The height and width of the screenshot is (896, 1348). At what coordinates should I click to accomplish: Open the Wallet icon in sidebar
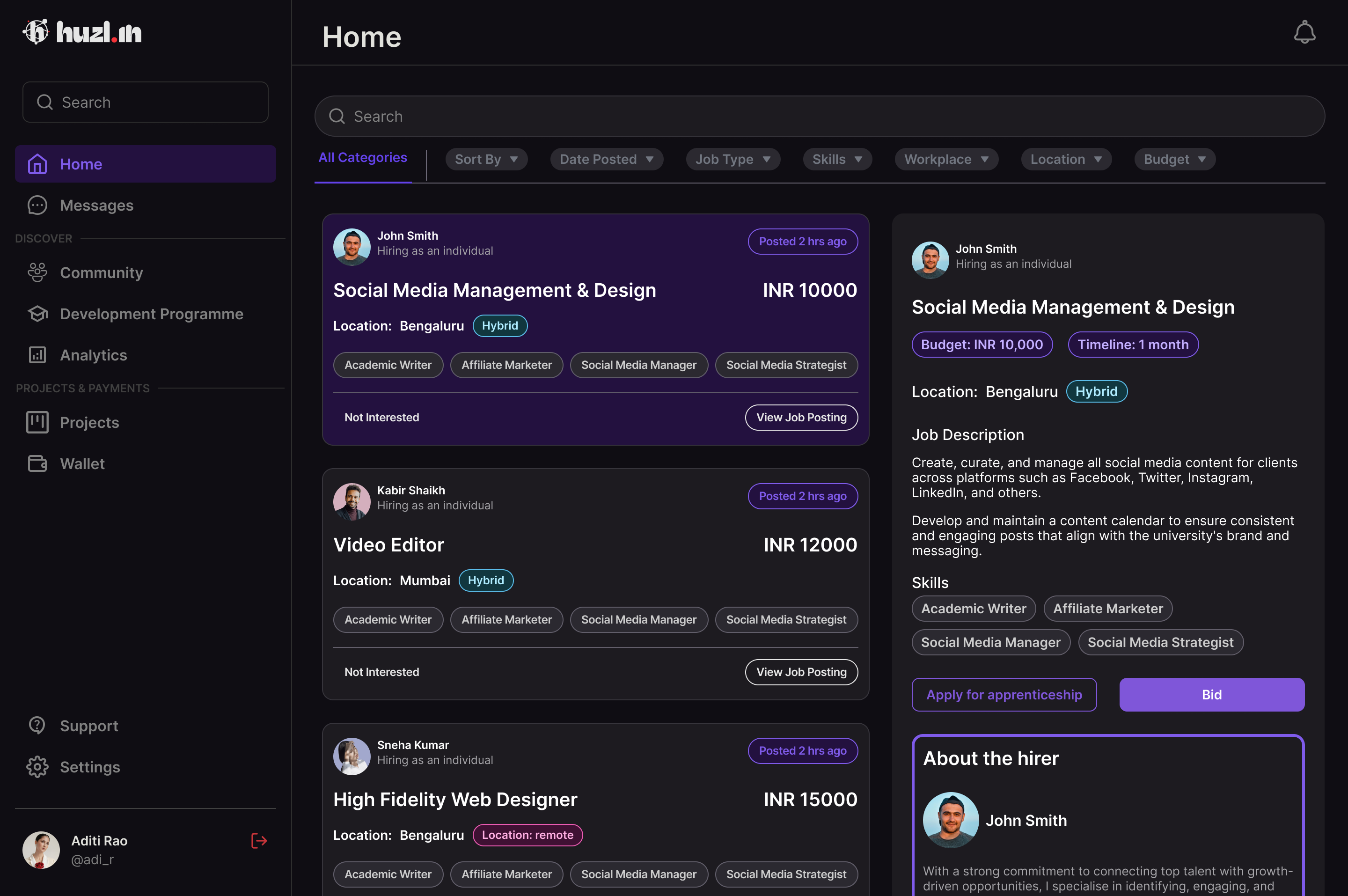click(37, 463)
